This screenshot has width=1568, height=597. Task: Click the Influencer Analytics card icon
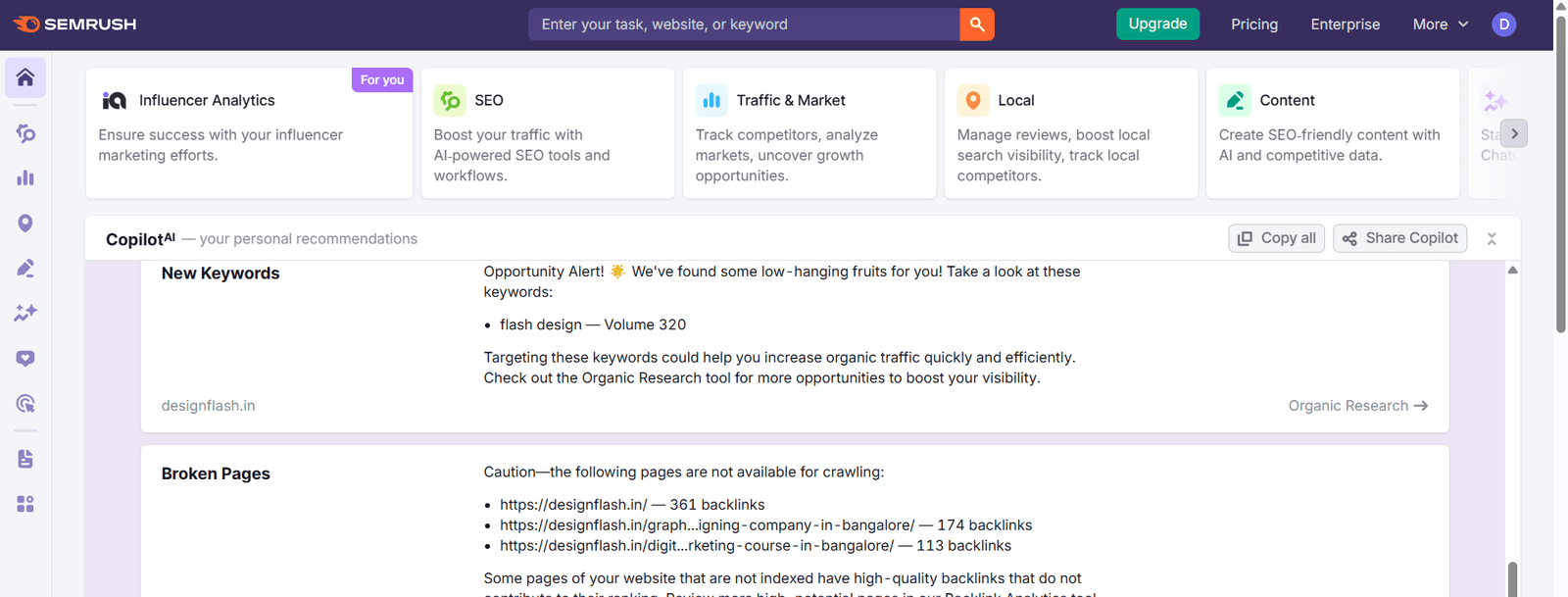point(115,101)
